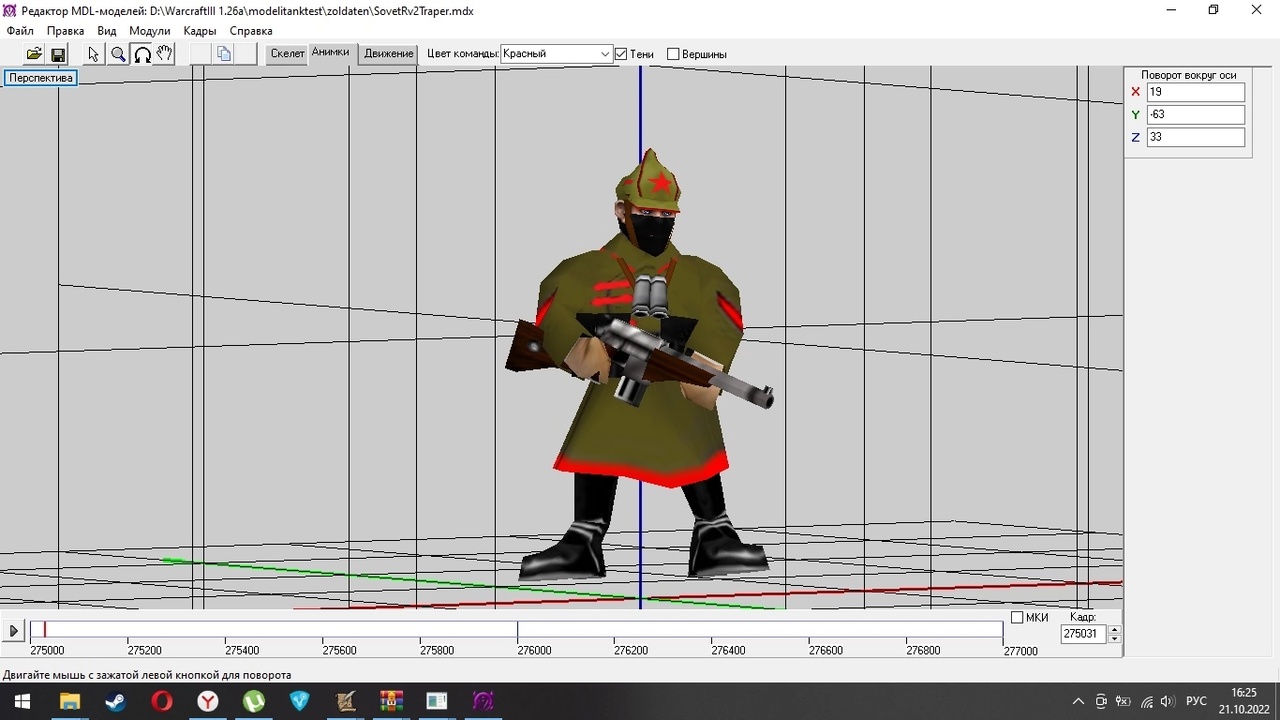1280x720 pixels.
Task: Open the Цвет команды dropdown
Action: coord(556,54)
